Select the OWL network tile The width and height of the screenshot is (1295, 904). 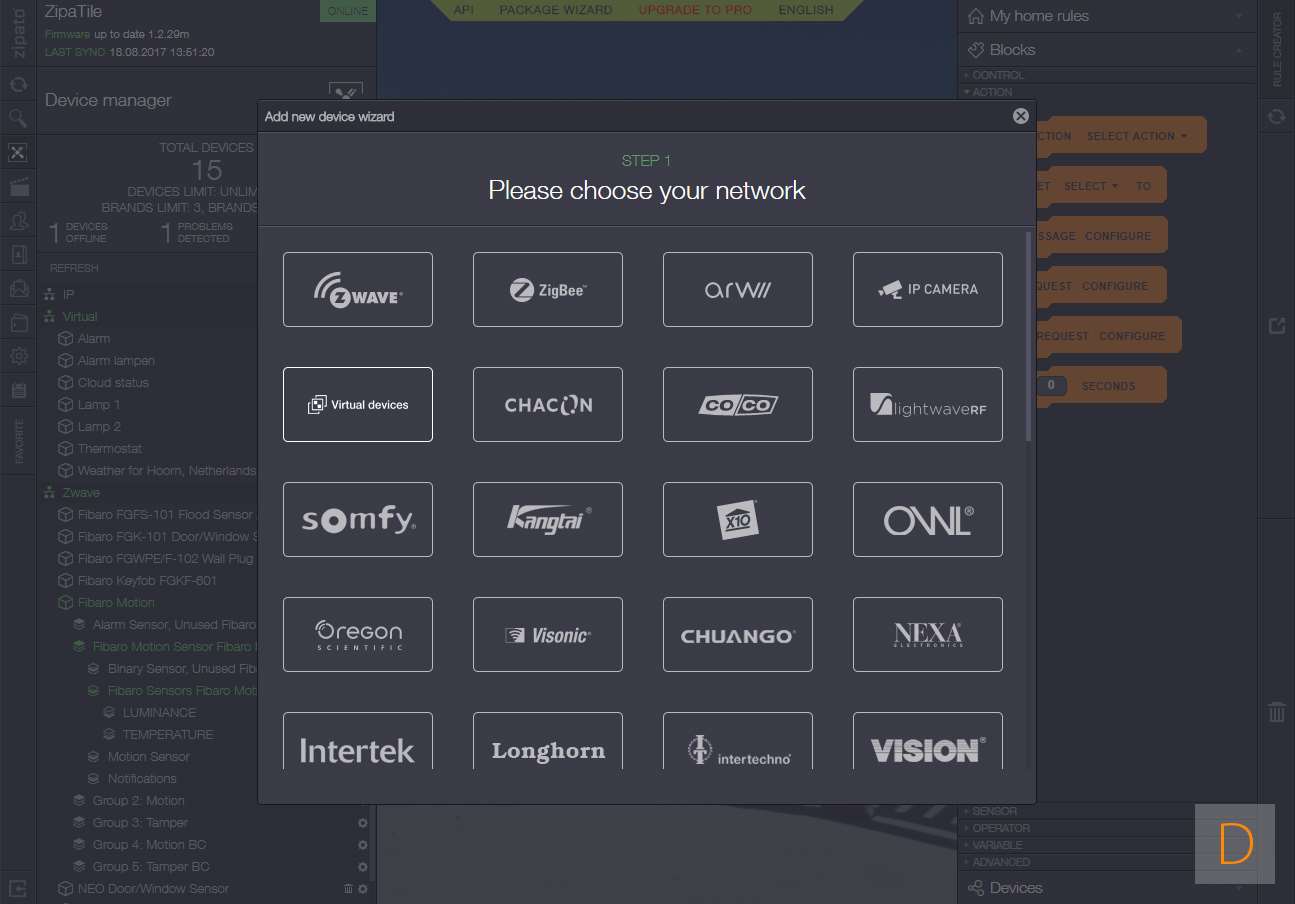[928, 519]
